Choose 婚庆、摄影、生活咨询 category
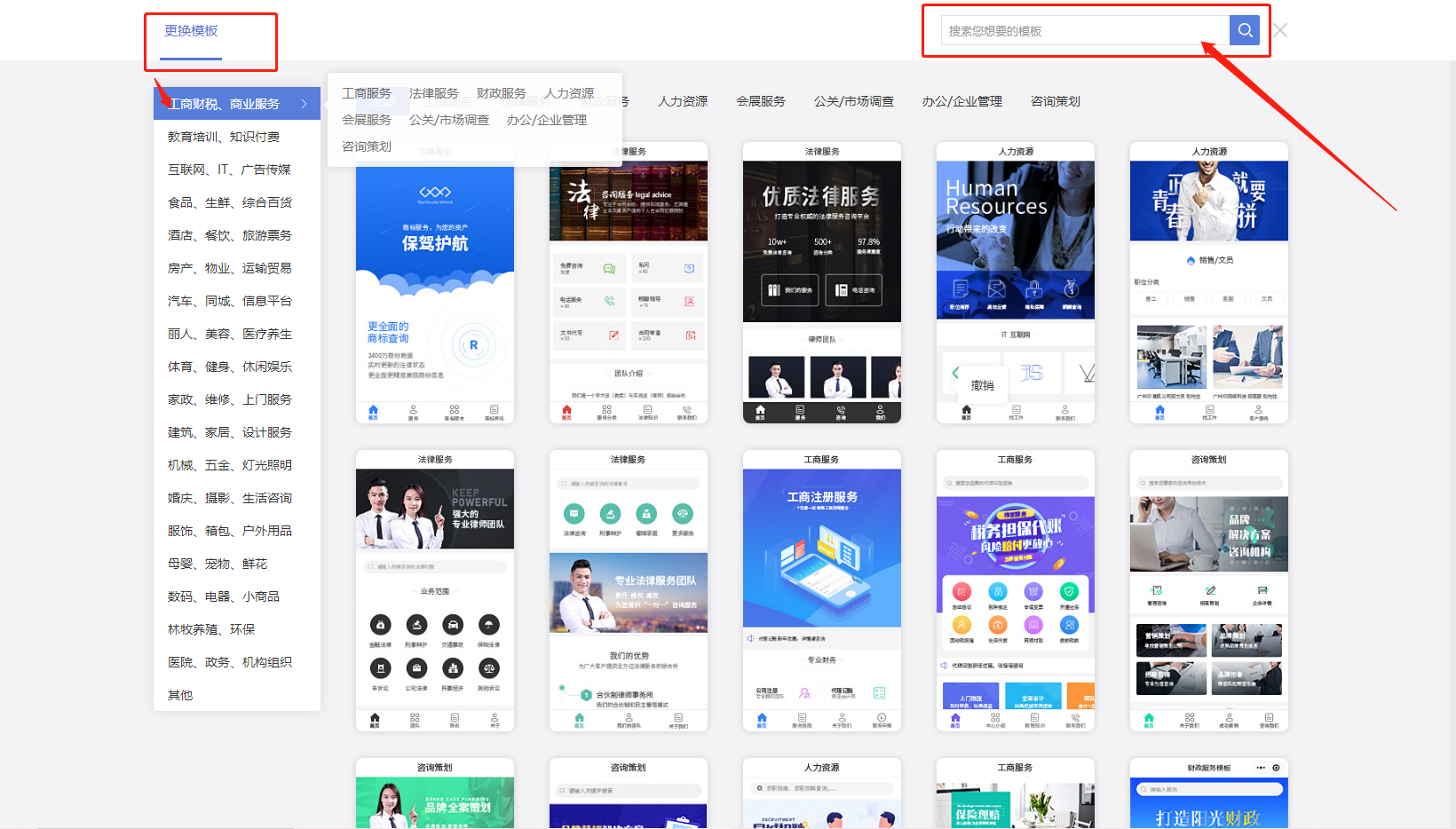This screenshot has width=1456, height=829. pos(230,498)
